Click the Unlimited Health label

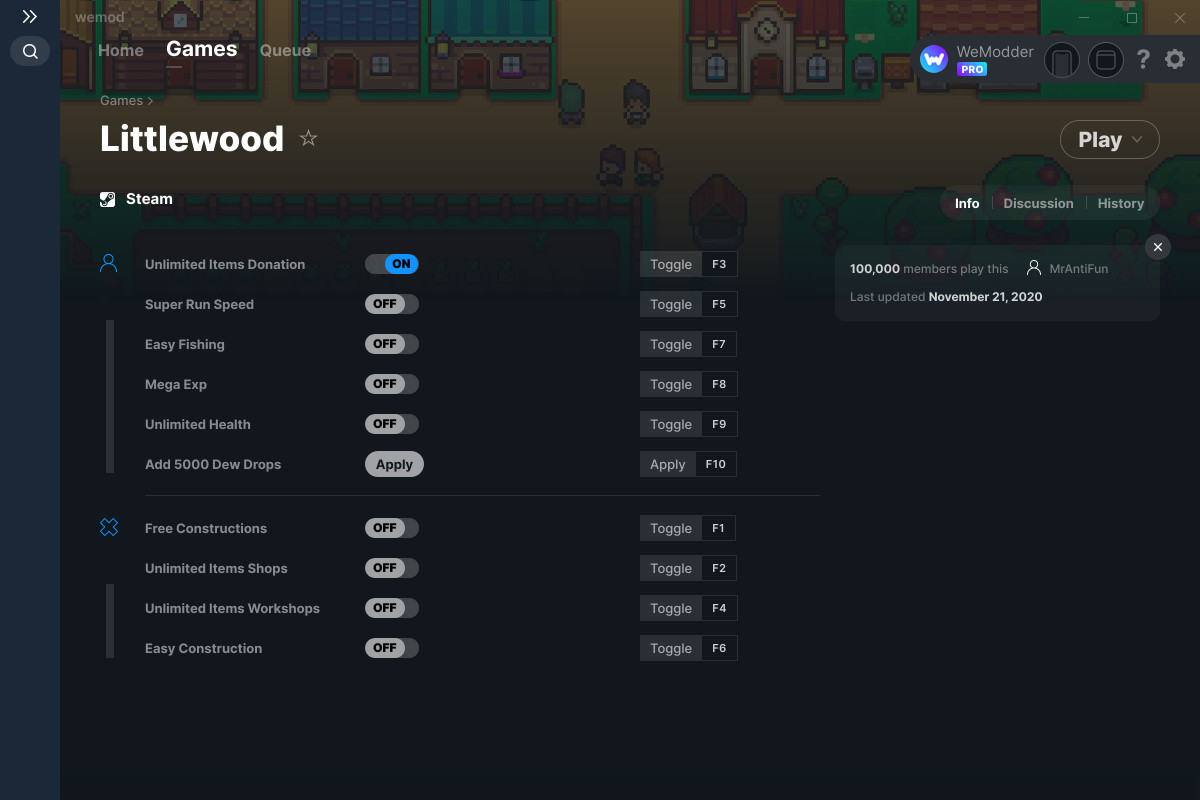[198, 424]
